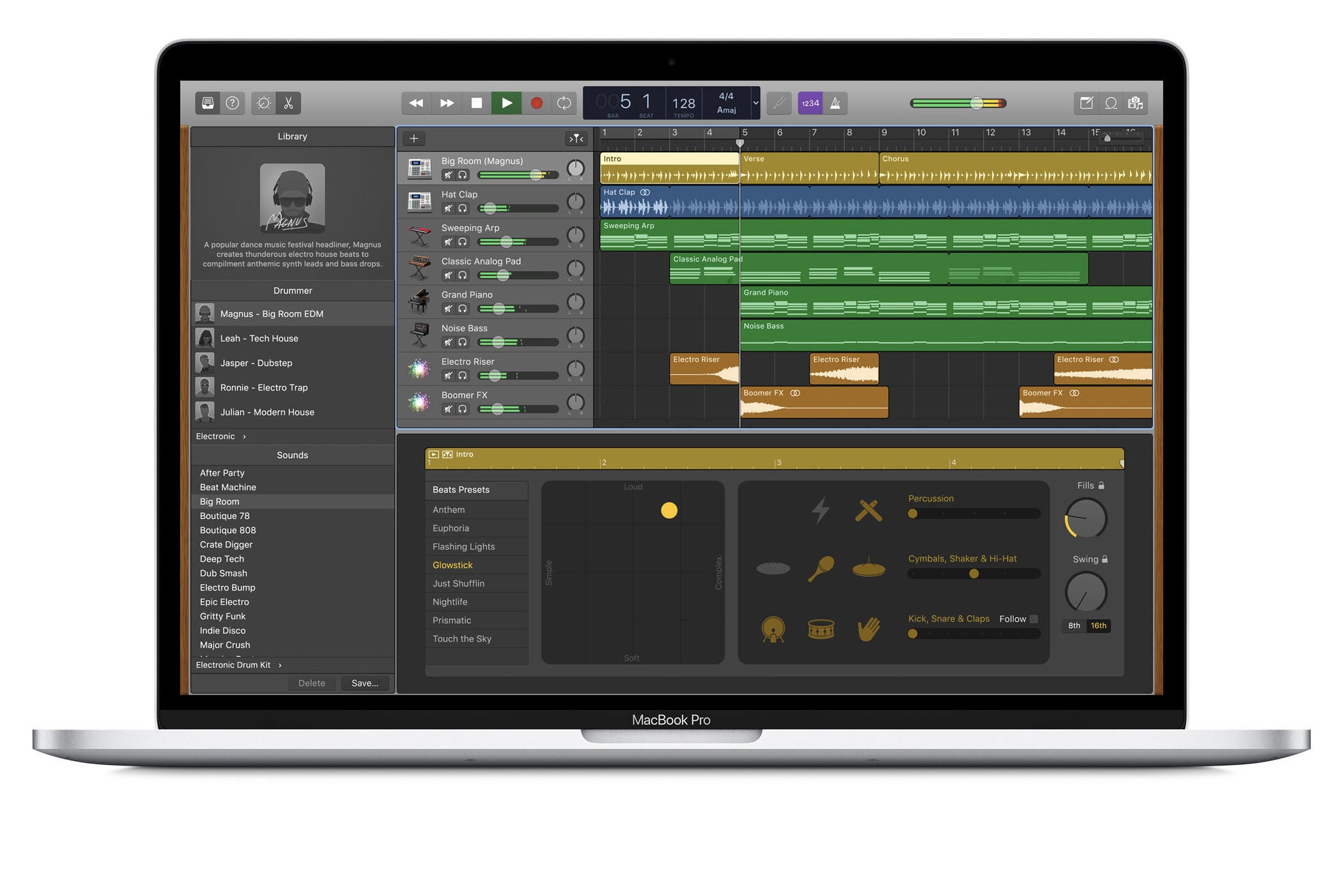Image resolution: width=1344 pixels, height=896 pixels.
Task: Adjust the master volume slider
Action: [x=977, y=103]
